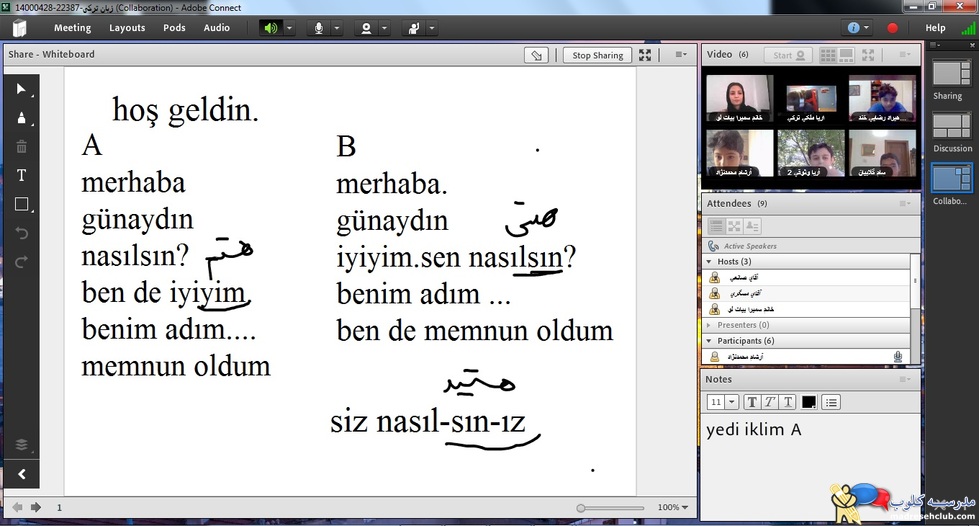The image size is (979, 526).
Task: Open the Notes font size dropdown
Action: click(x=732, y=402)
